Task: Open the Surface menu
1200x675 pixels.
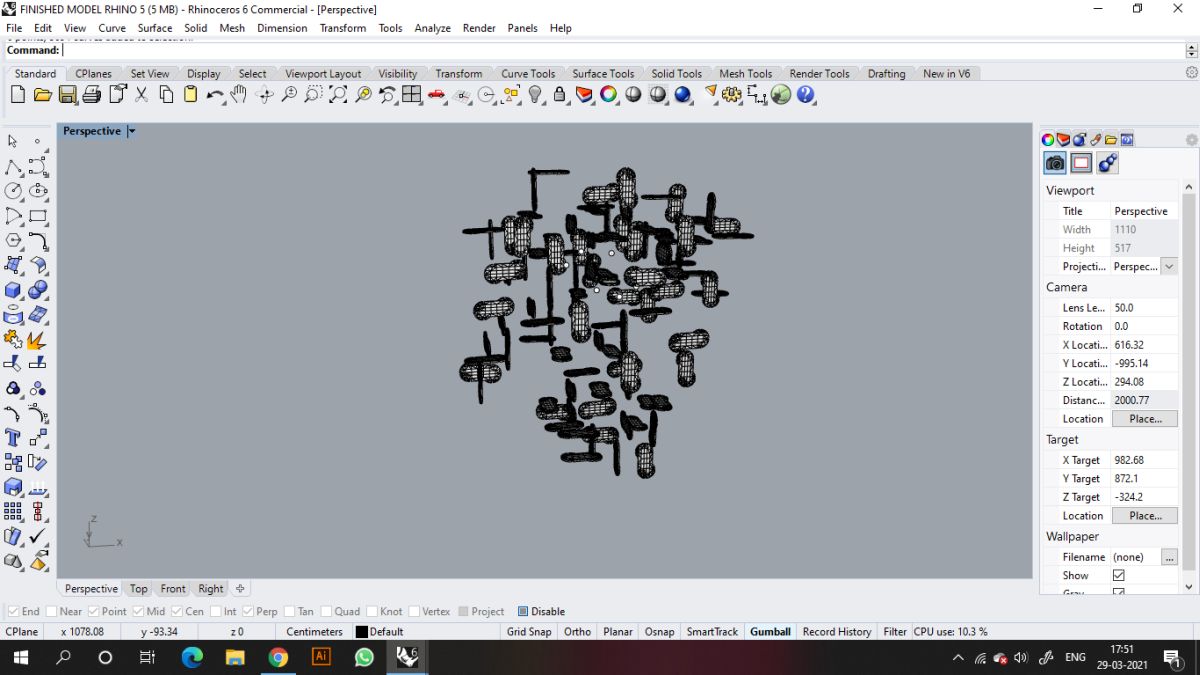Action: [x=155, y=28]
